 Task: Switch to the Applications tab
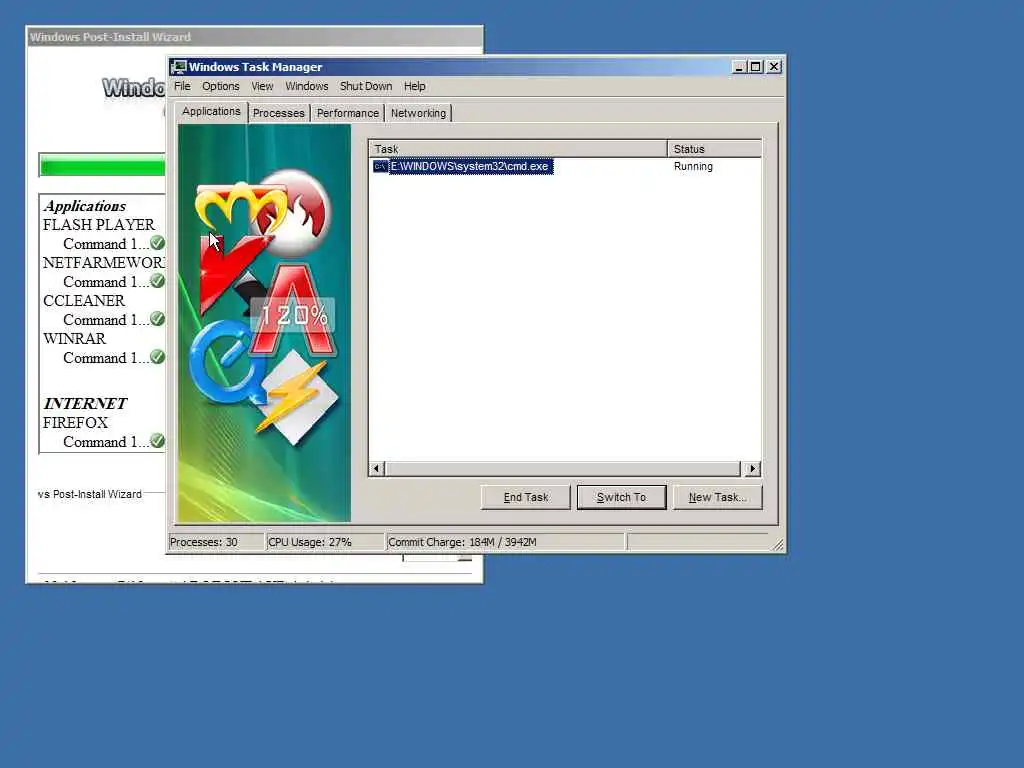(x=211, y=112)
